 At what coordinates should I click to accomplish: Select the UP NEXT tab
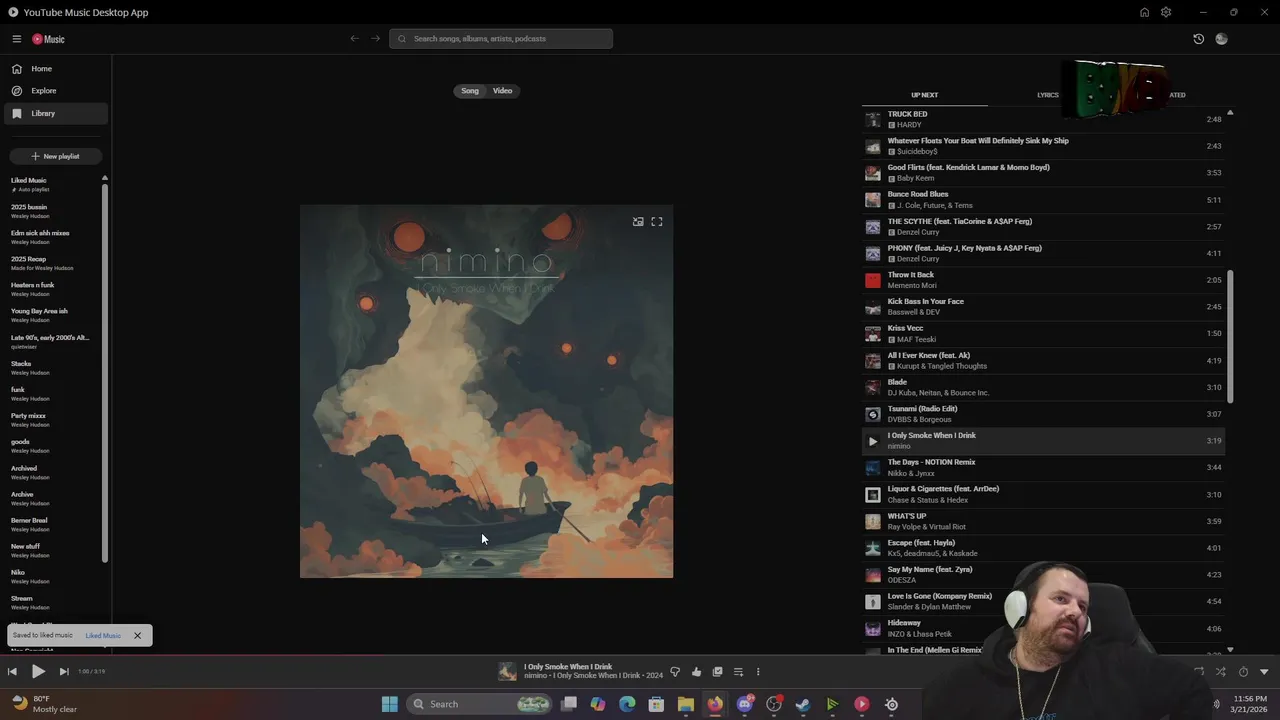(924, 95)
